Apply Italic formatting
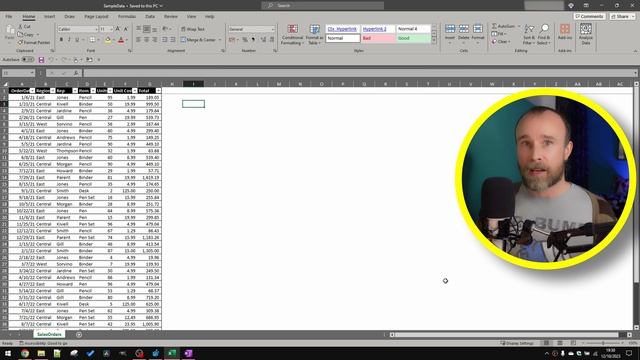The height and width of the screenshot is (360, 640). [69, 40]
